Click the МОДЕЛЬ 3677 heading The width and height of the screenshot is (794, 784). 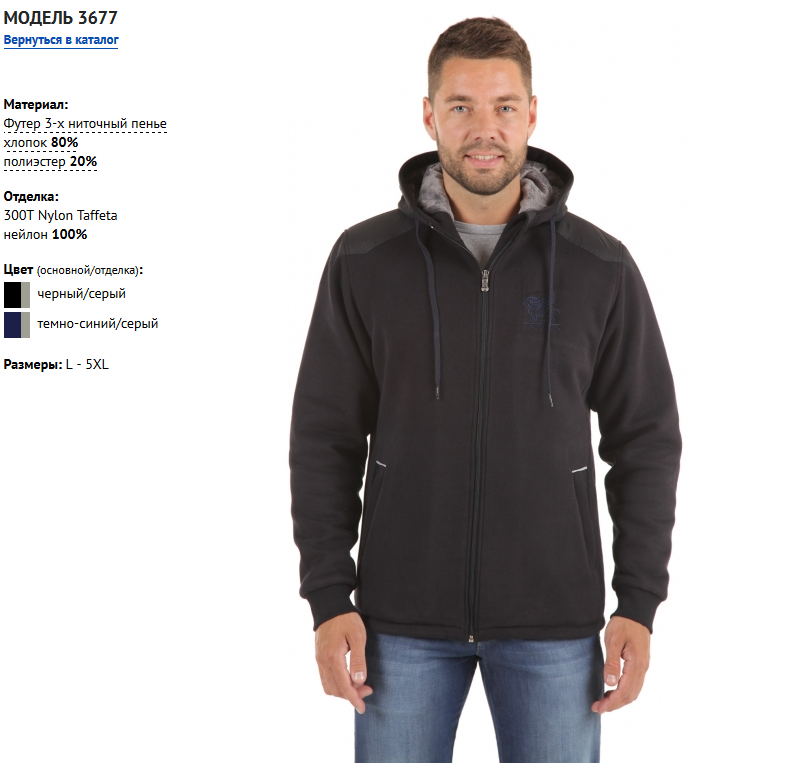[x=60, y=18]
